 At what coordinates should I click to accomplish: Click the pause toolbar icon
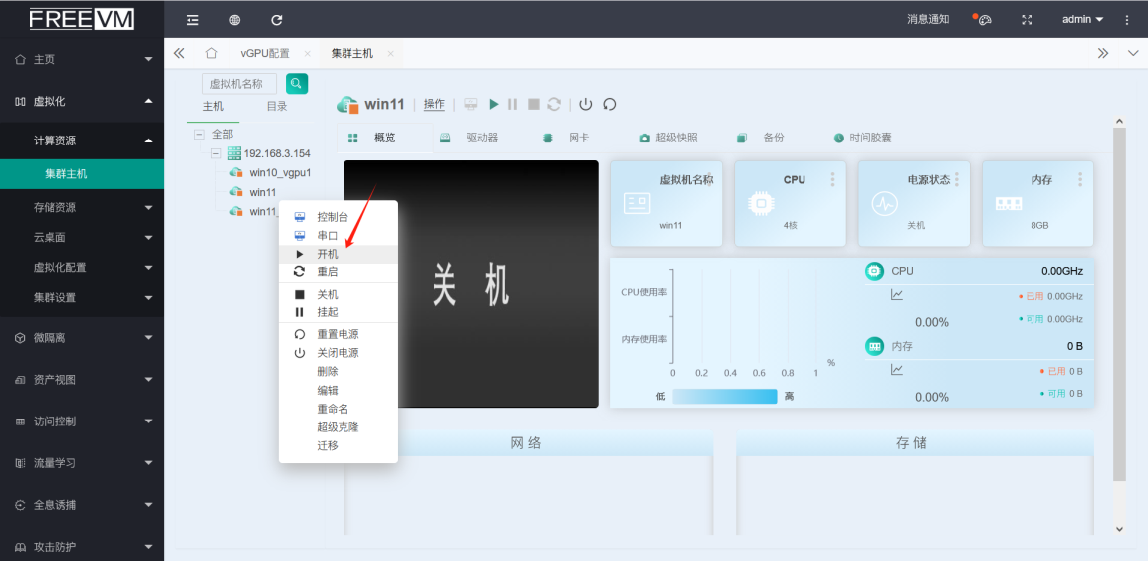coord(512,104)
